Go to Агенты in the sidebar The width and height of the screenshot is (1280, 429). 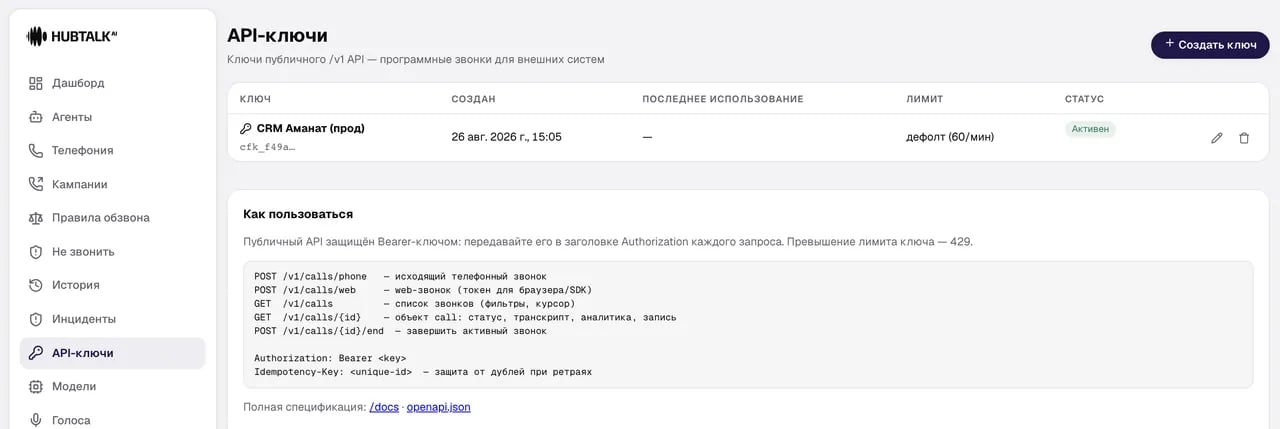pos(112,117)
